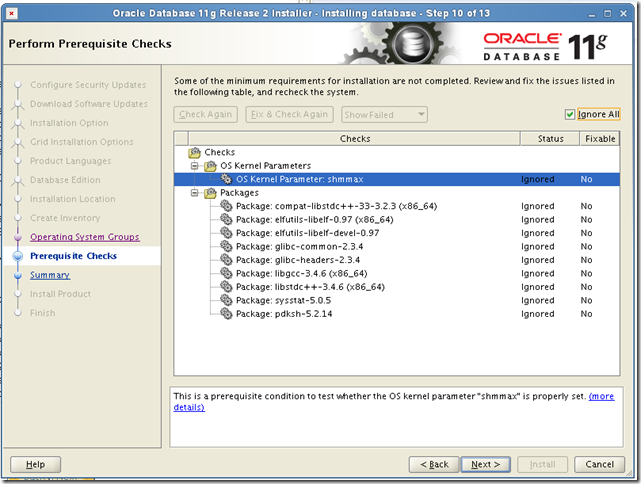Click Fixable No value for shmmax

586,179
